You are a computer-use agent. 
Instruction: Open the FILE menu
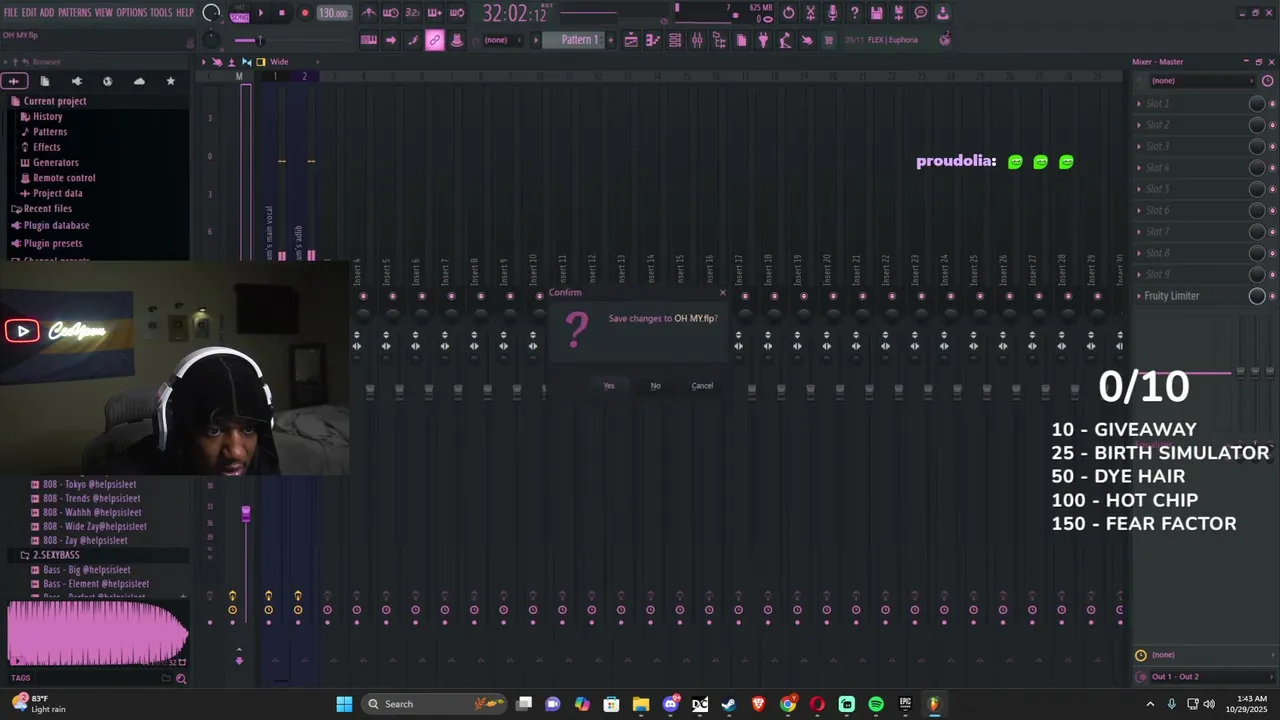[x=10, y=13]
